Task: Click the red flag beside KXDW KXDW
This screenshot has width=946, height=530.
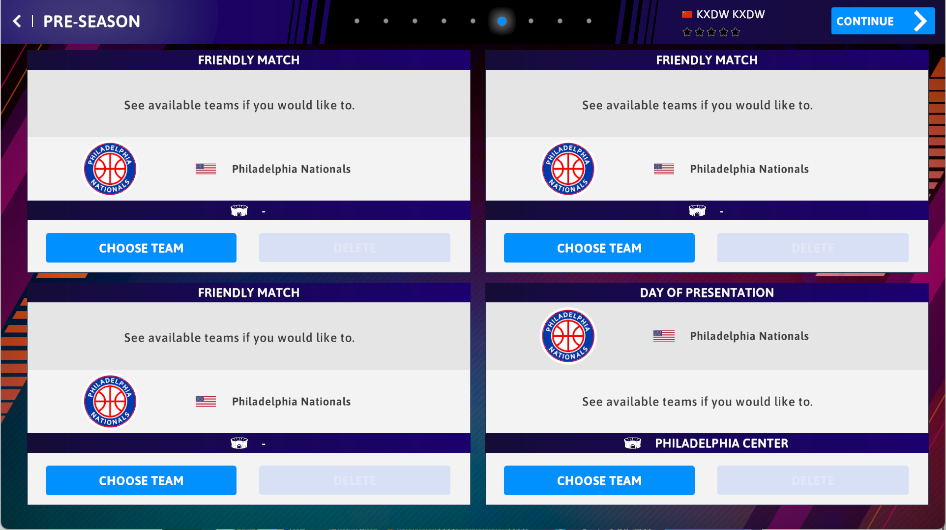Action: (687, 15)
